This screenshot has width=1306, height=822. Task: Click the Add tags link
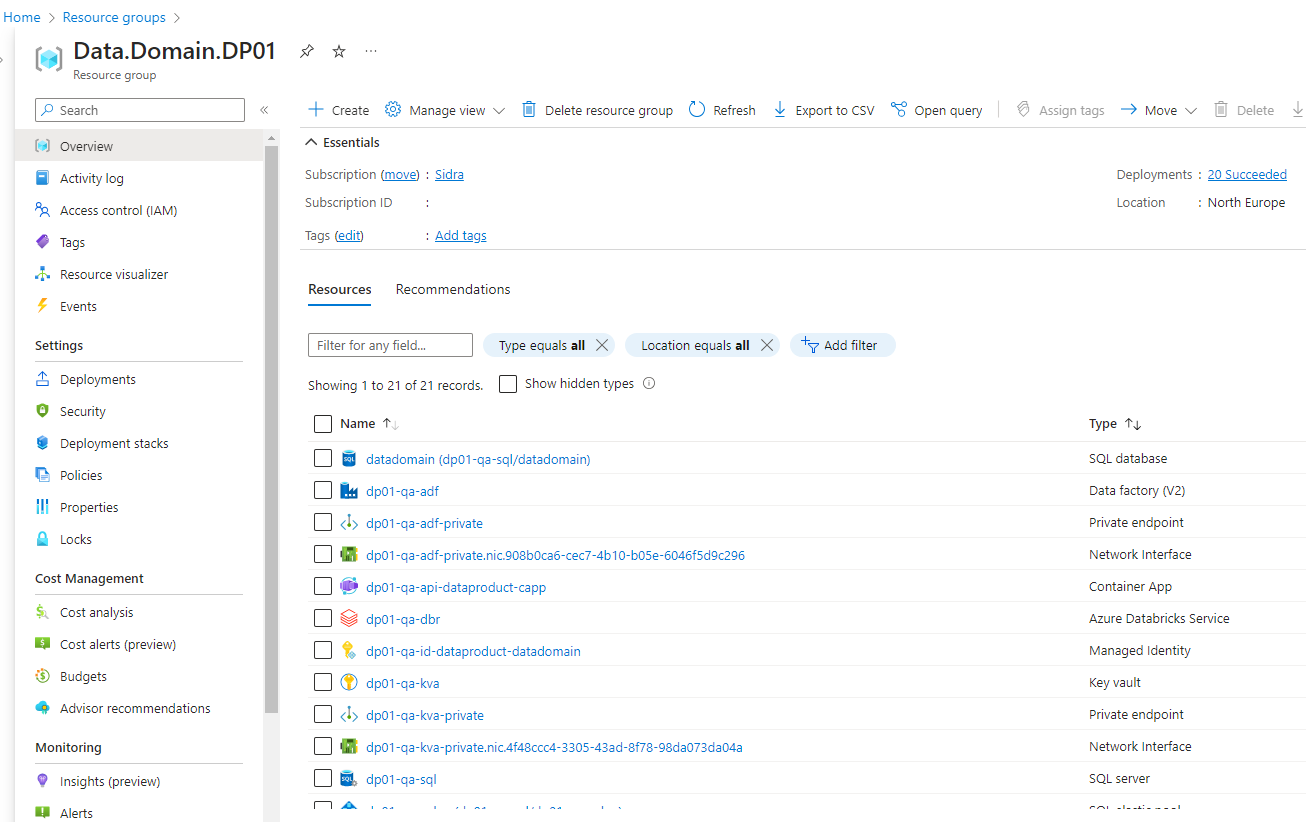pos(461,235)
